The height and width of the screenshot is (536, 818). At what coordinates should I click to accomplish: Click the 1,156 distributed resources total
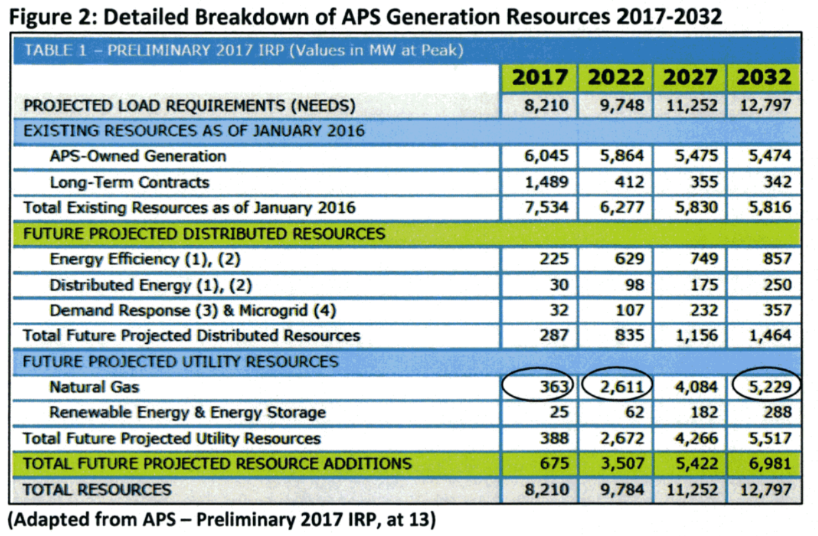tap(696, 335)
